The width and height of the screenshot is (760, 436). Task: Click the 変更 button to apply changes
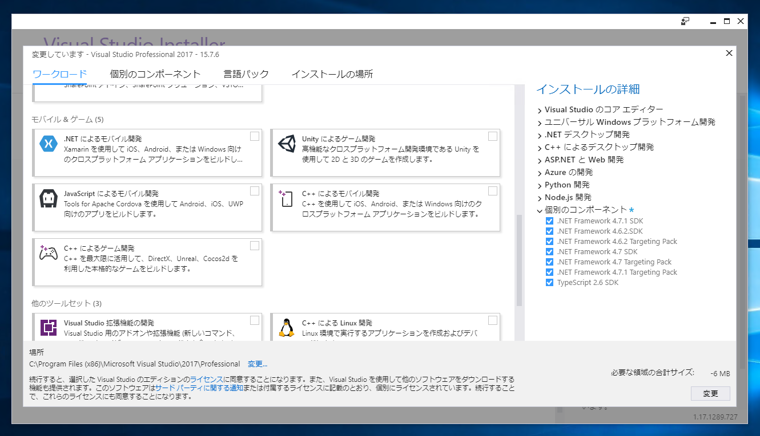[x=711, y=393]
